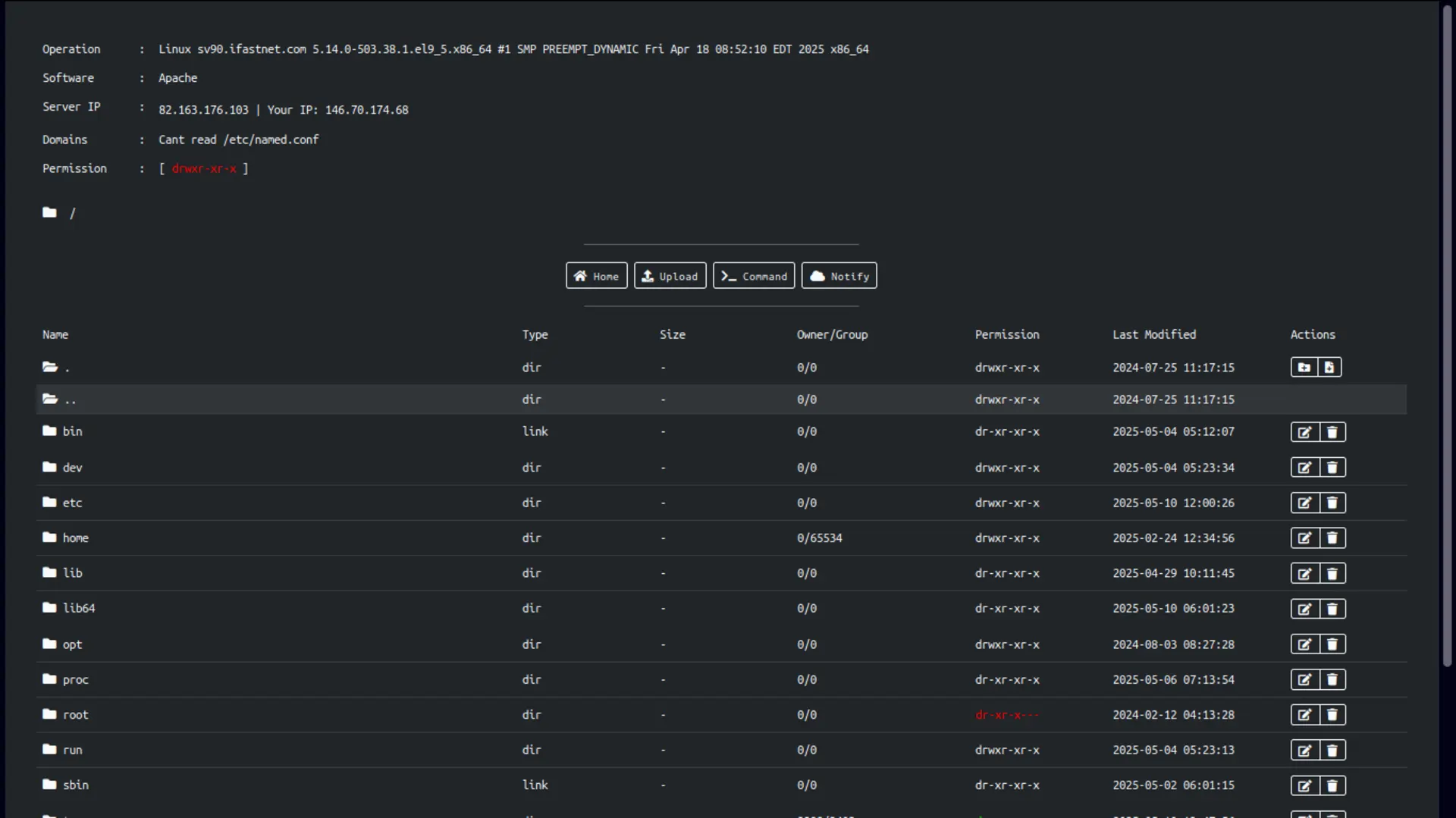Click the edit icon for the bin entry
Screen dimensions: 1456x818
pos(1305,432)
